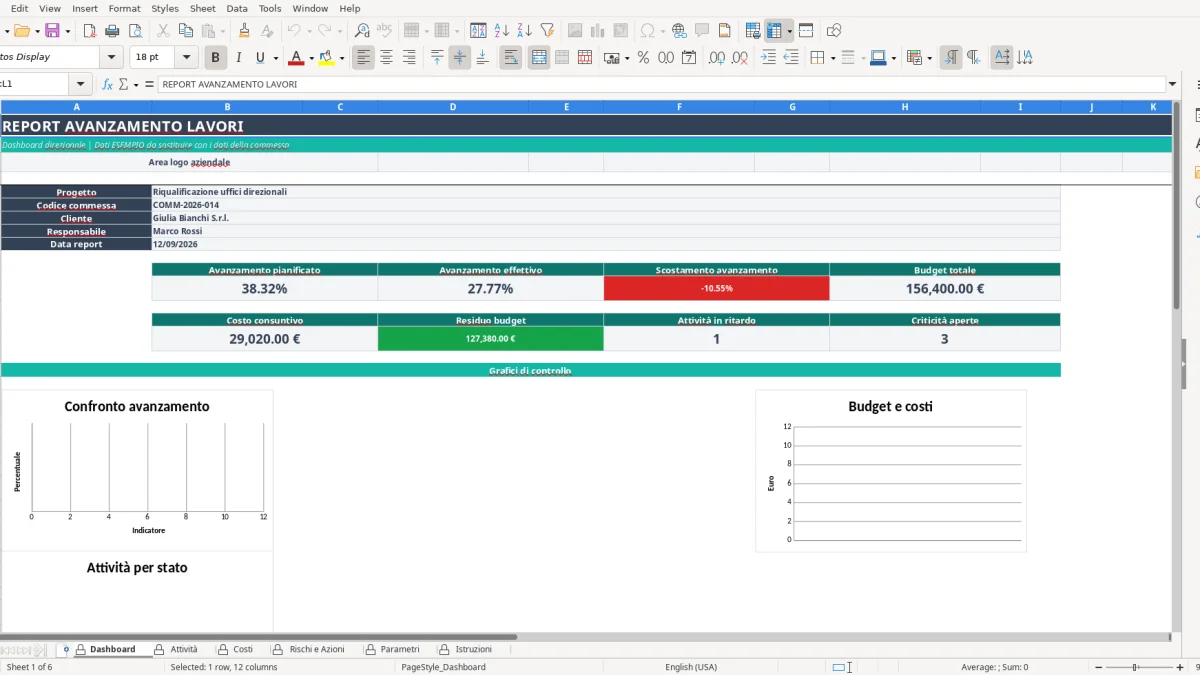
Task: Expand the font color dropdown arrow
Action: point(311,58)
